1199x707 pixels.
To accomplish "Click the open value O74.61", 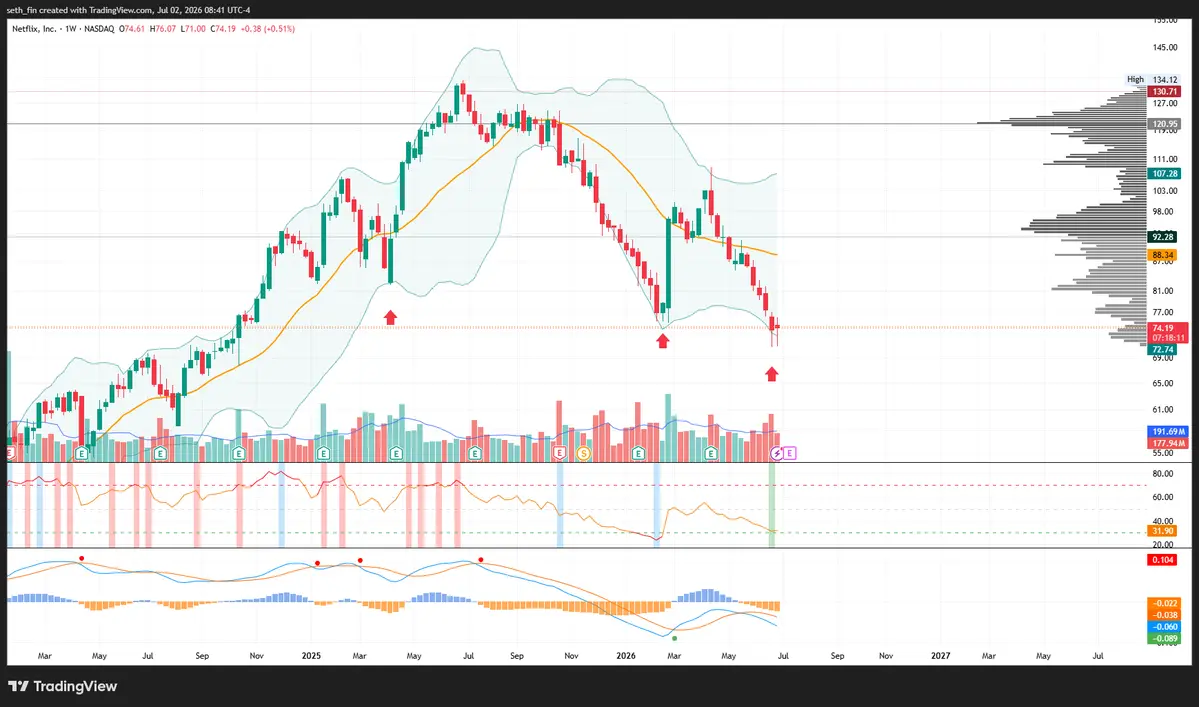I will (132, 29).
